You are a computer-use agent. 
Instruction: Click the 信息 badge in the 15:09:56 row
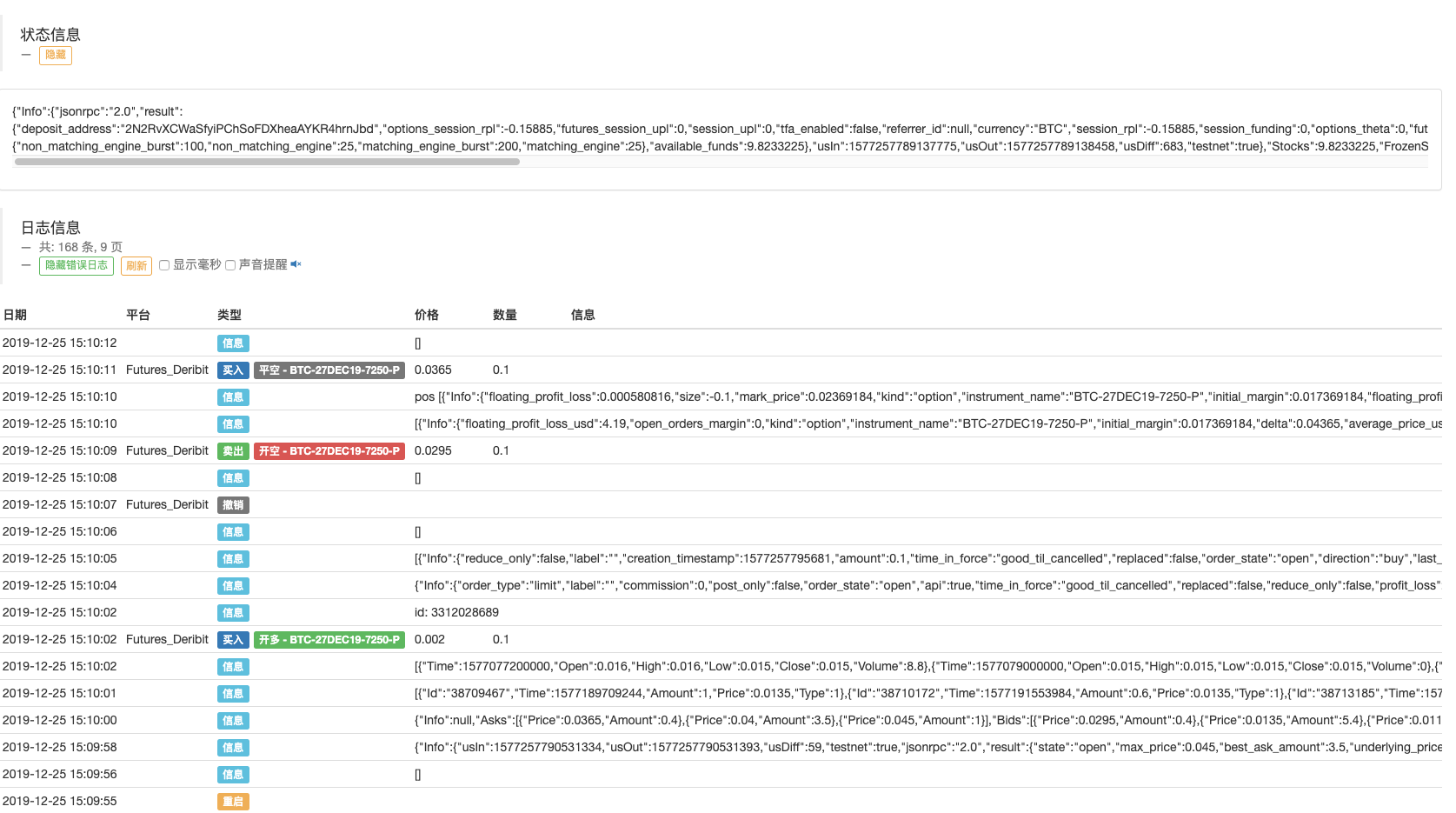click(x=233, y=775)
